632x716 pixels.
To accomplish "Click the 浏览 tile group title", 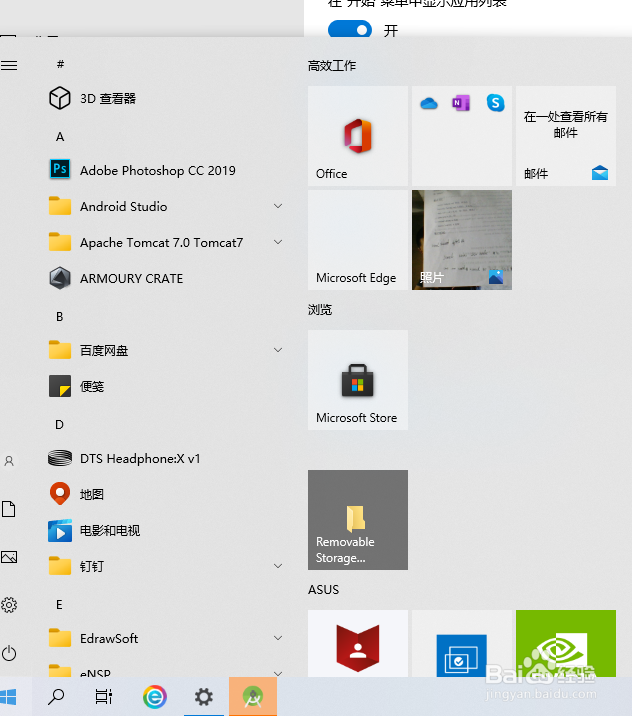I will [x=320, y=310].
